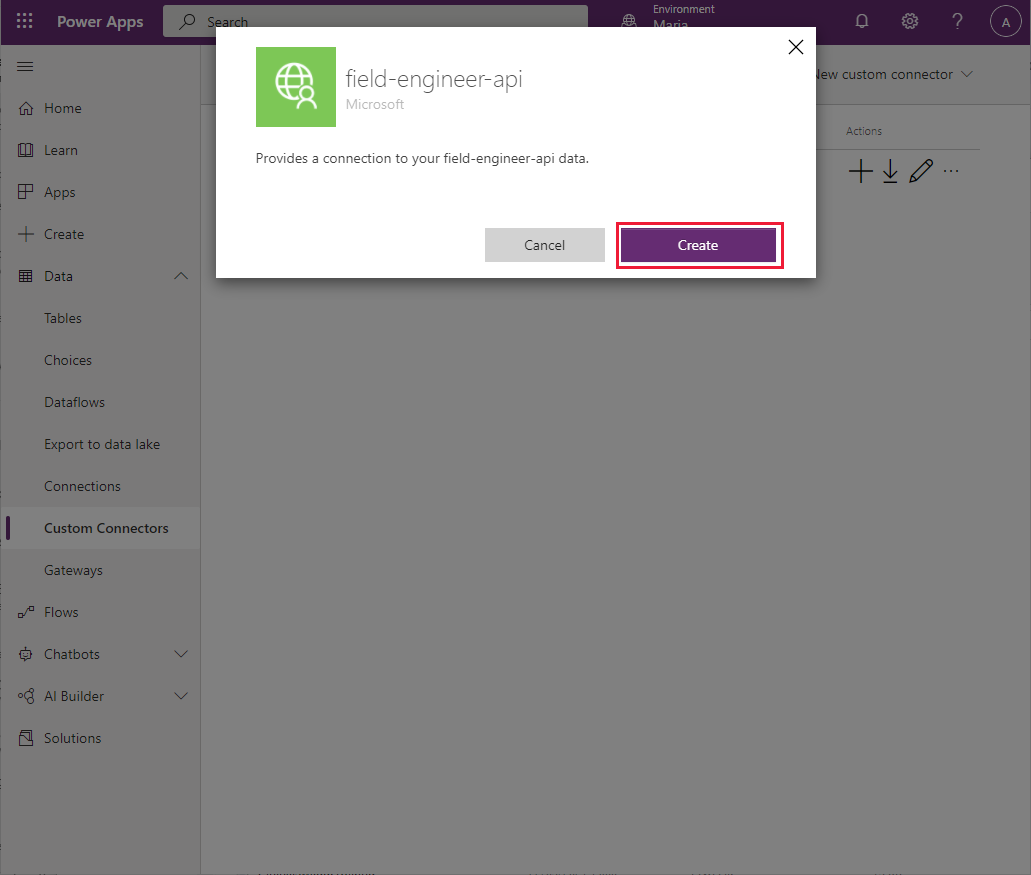Click the field-engineer-api dialog title
1031x875 pixels.
point(434,79)
